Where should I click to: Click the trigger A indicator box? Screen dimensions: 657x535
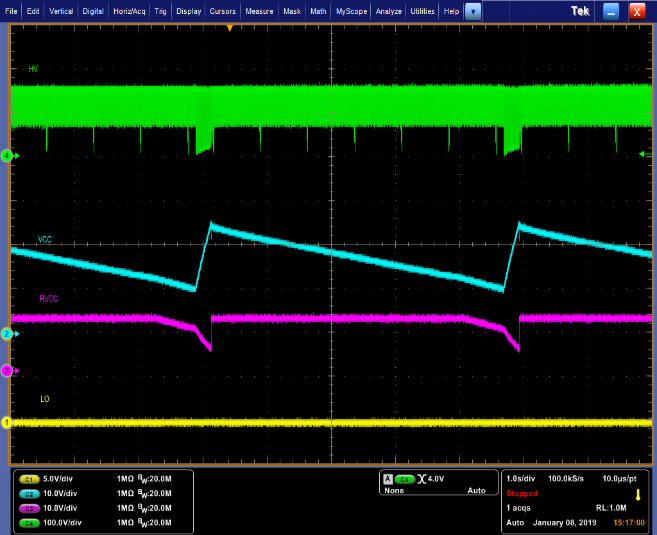[x=388, y=479]
